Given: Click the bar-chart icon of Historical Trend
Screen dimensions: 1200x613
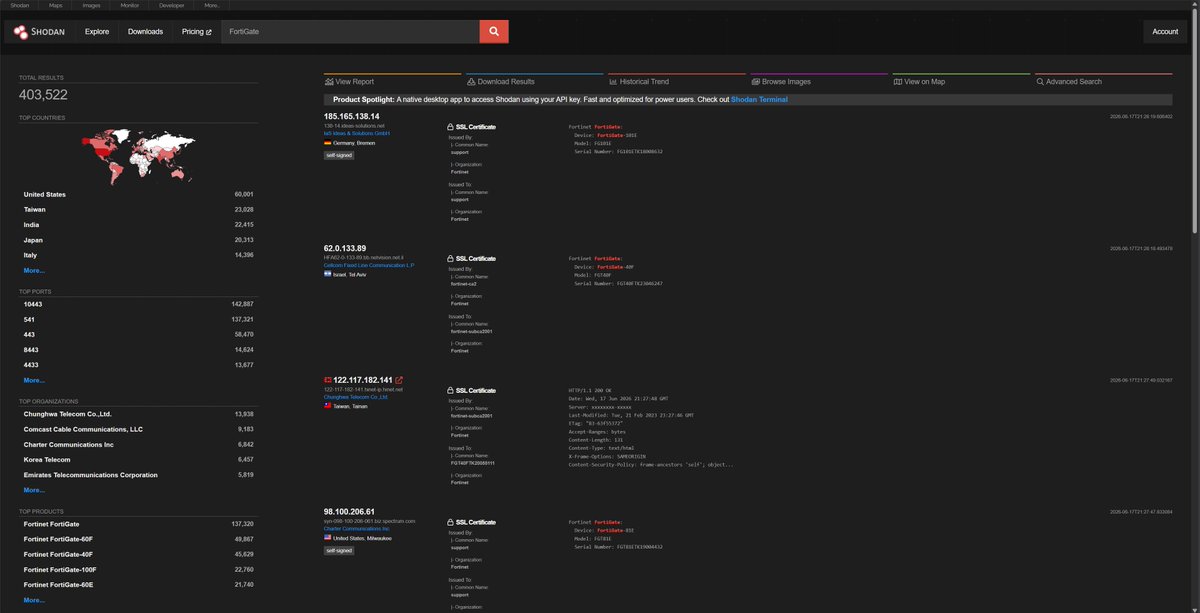Looking at the screenshot, I should pos(613,82).
